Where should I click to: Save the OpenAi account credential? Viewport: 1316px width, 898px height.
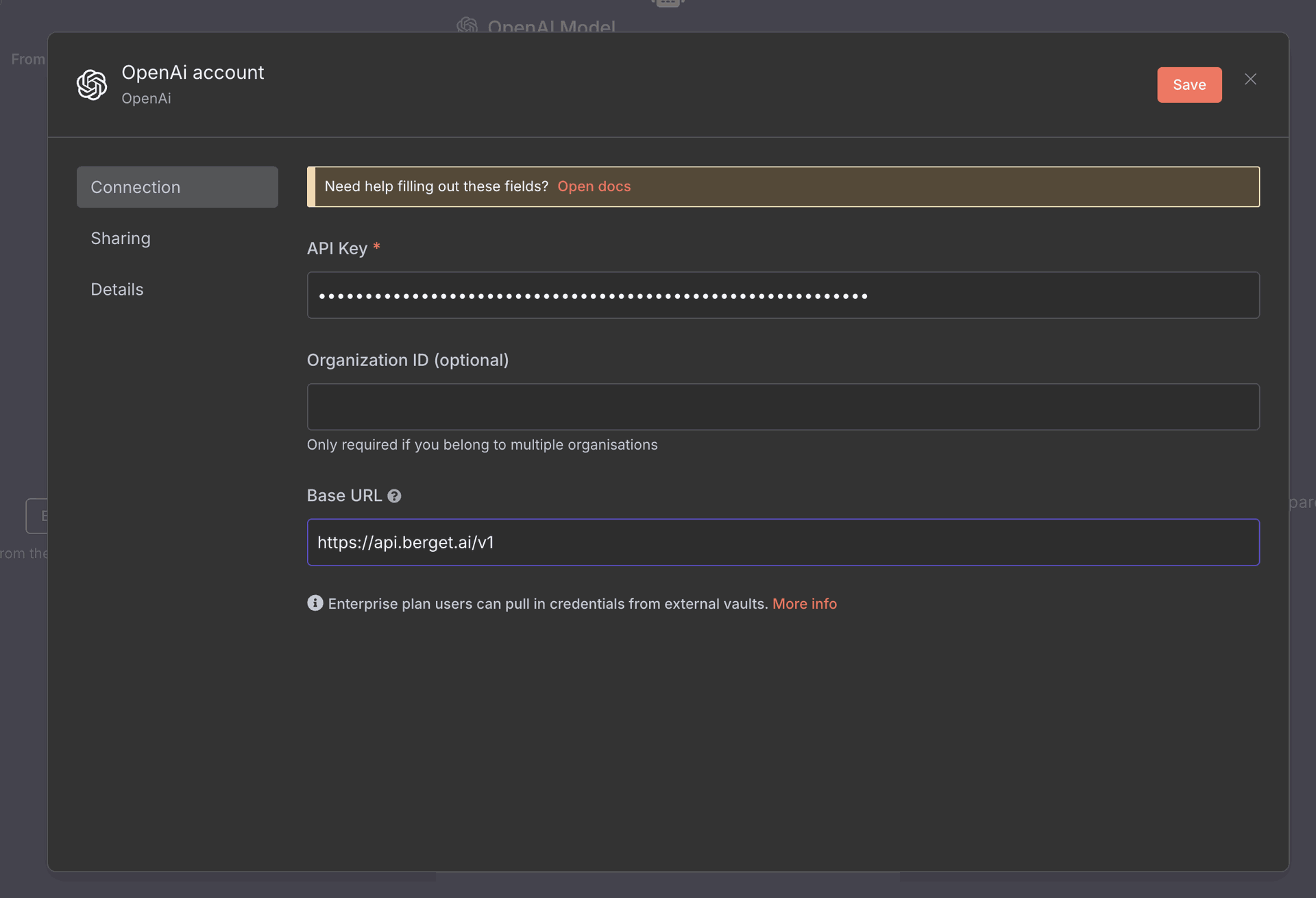1189,85
